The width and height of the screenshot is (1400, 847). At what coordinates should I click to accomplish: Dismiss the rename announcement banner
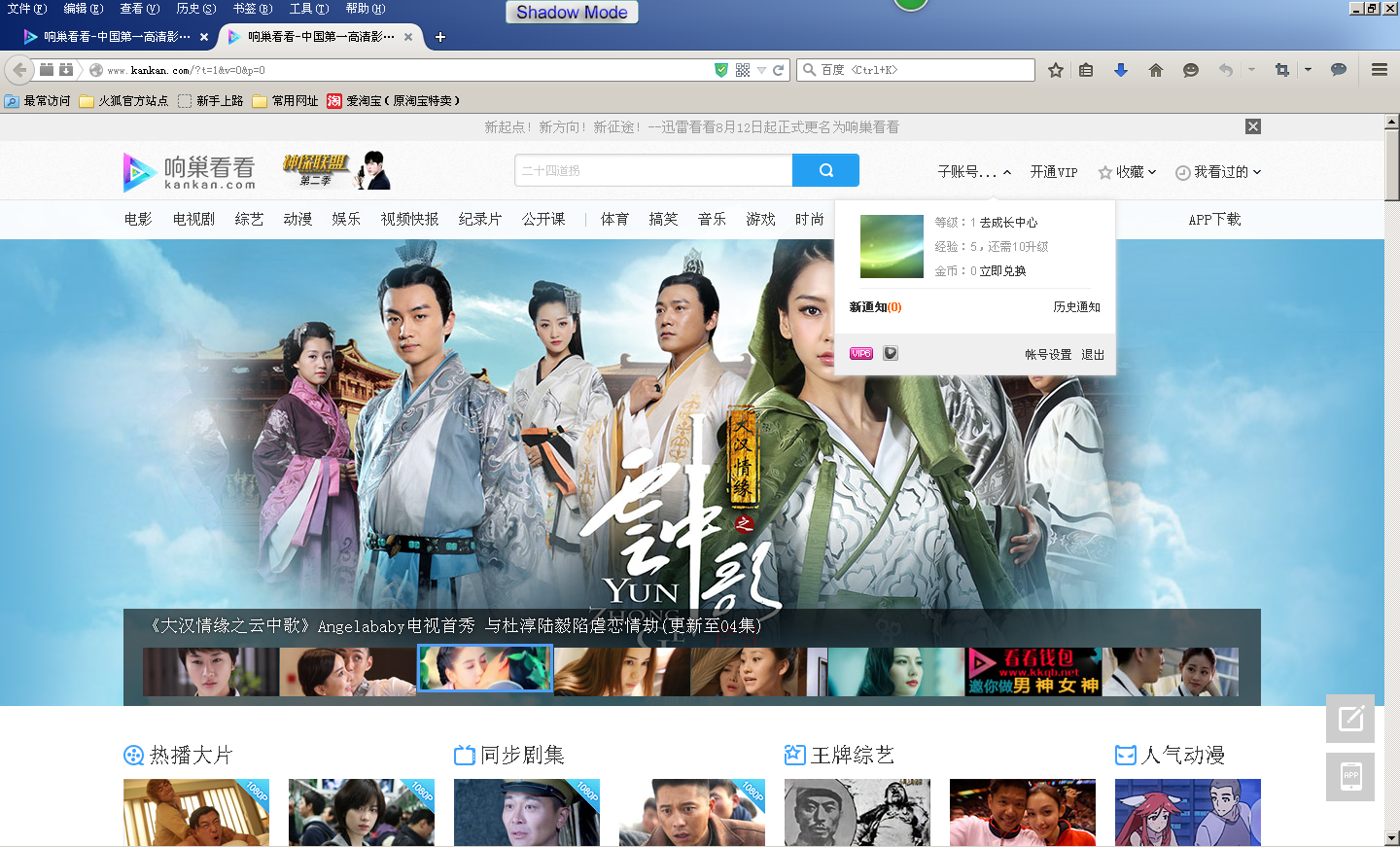point(1253,126)
